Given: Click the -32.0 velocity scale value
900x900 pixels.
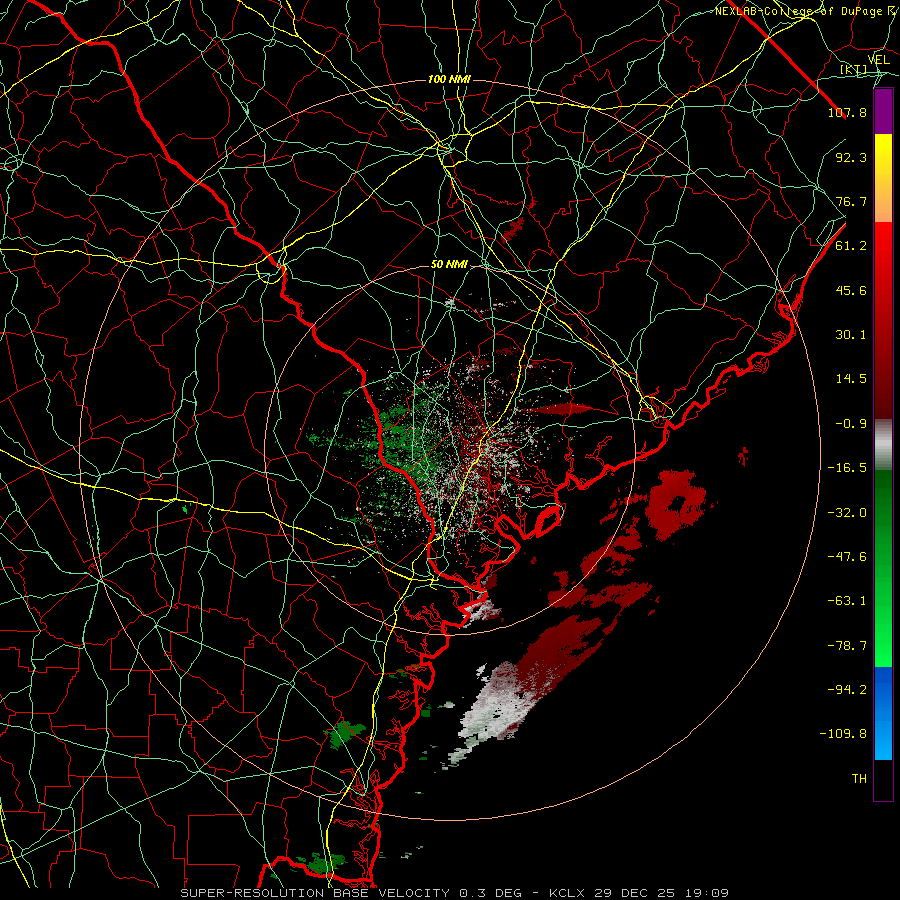Looking at the screenshot, I should [x=847, y=513].
